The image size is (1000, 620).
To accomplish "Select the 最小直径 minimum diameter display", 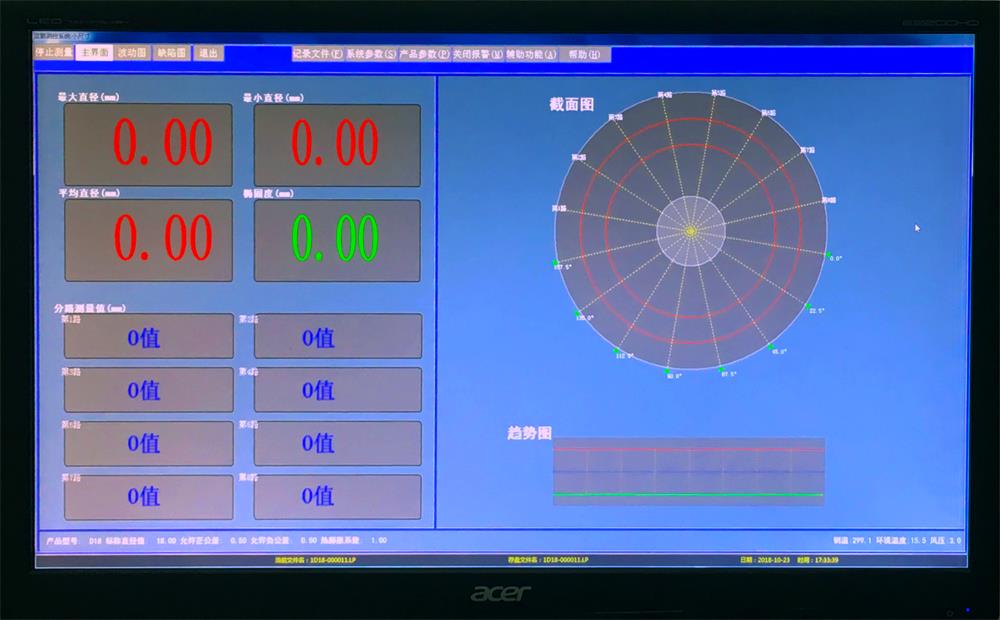I will pyautogui.click(x=337, y=145).
